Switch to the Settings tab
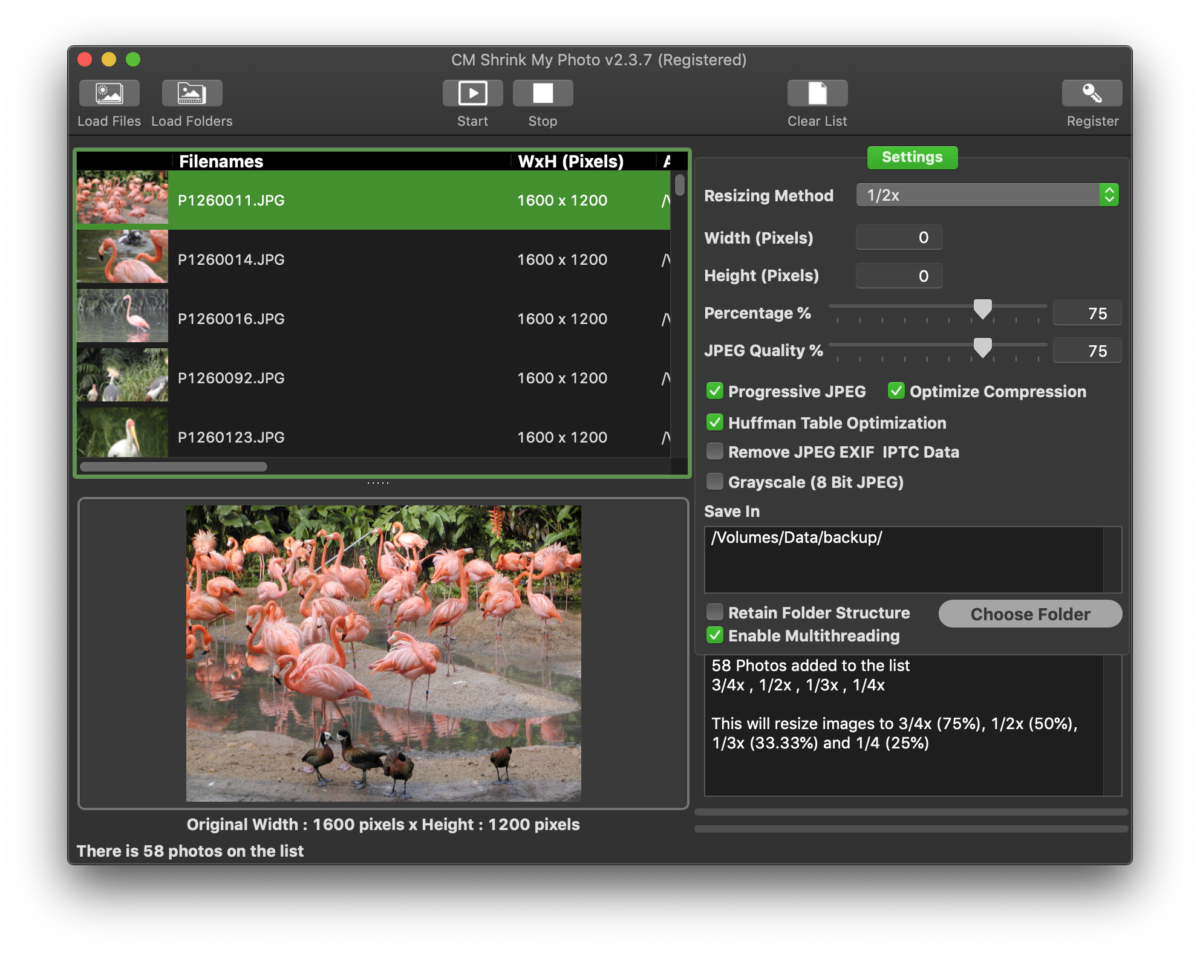 point(911,157)
